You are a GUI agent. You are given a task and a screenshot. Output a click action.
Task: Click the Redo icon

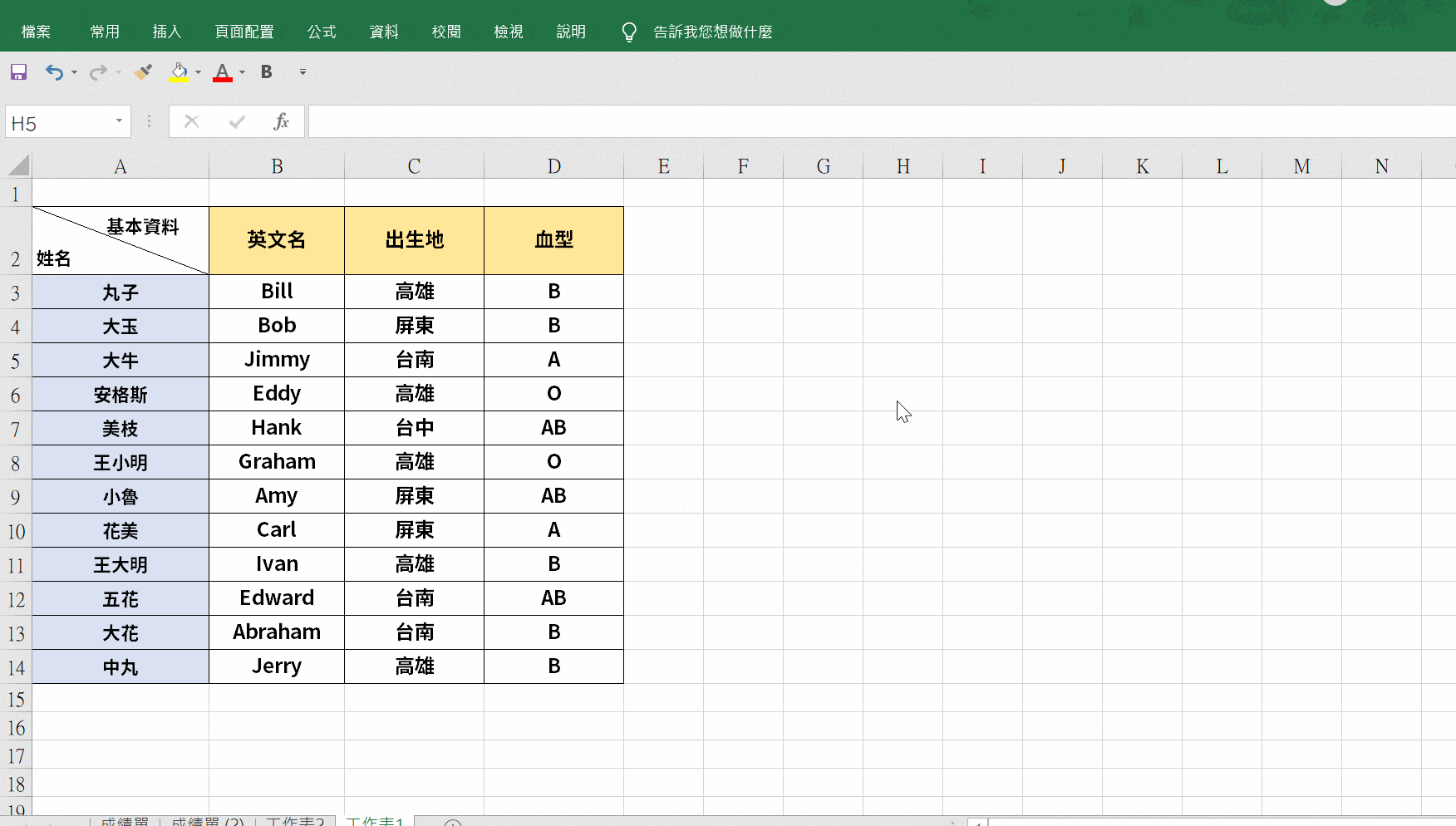[97, 72]
